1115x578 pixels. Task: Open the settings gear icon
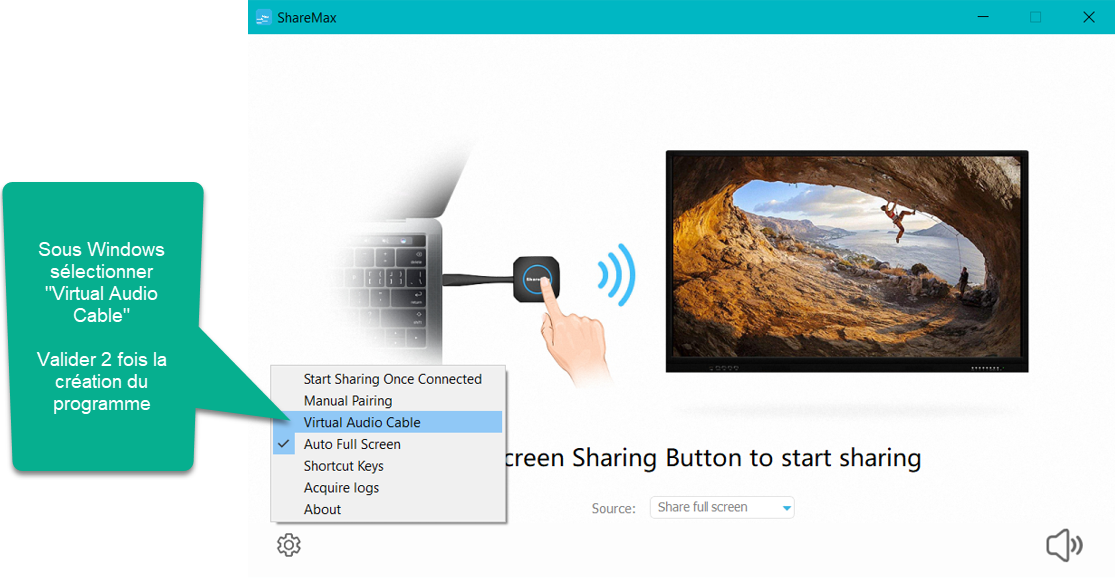click(x=289, y=545)
